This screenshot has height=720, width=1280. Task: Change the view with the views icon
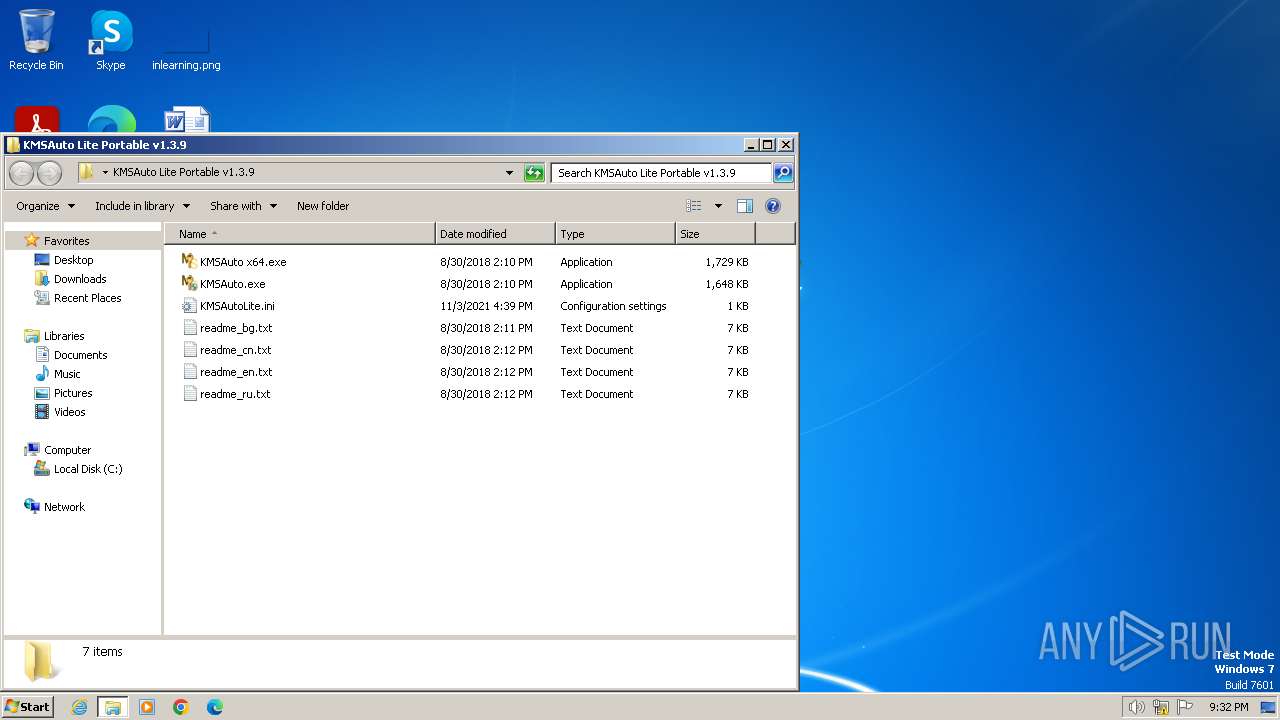(693, 206)
